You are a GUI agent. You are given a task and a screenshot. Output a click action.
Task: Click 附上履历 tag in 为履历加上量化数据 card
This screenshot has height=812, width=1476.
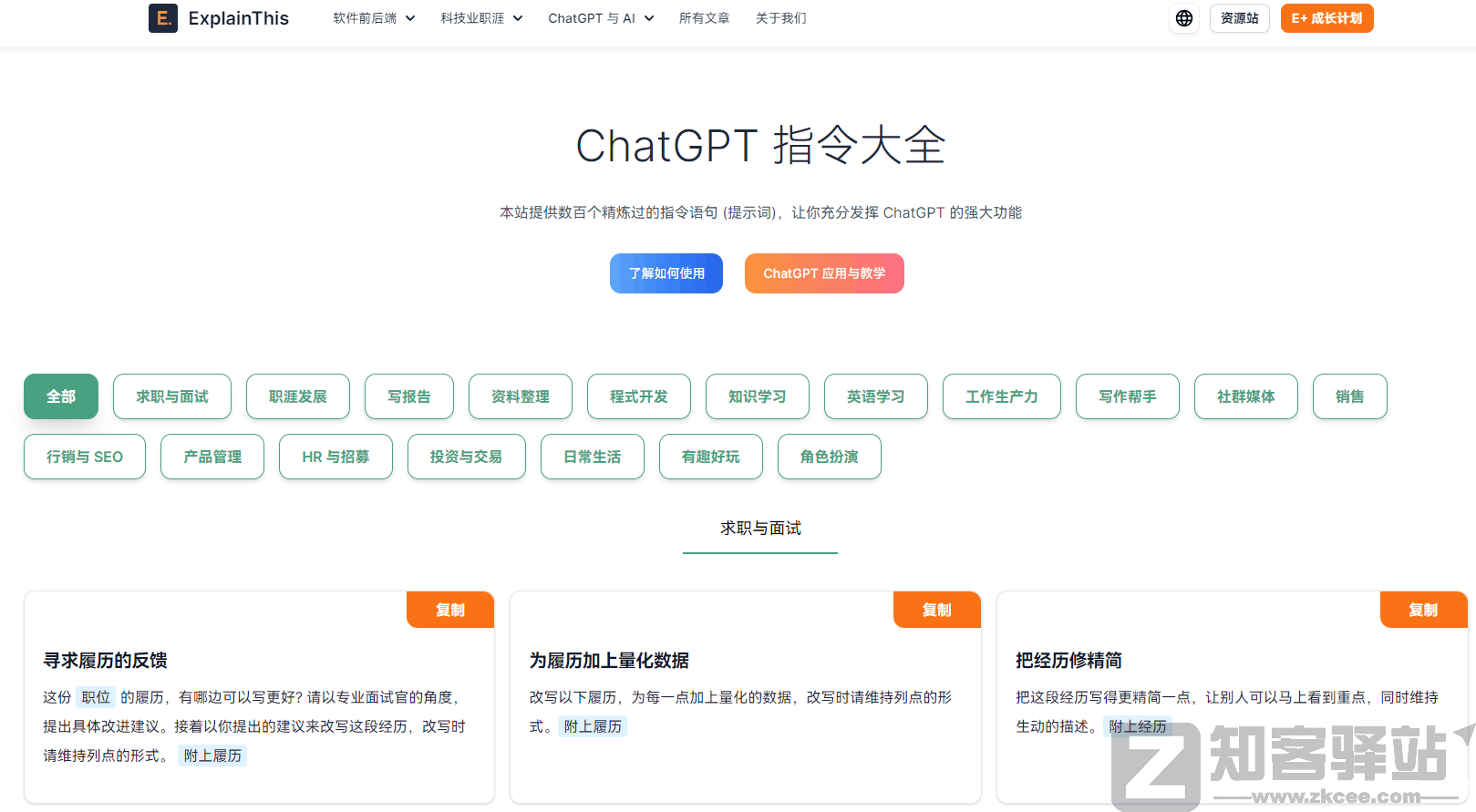593,726
